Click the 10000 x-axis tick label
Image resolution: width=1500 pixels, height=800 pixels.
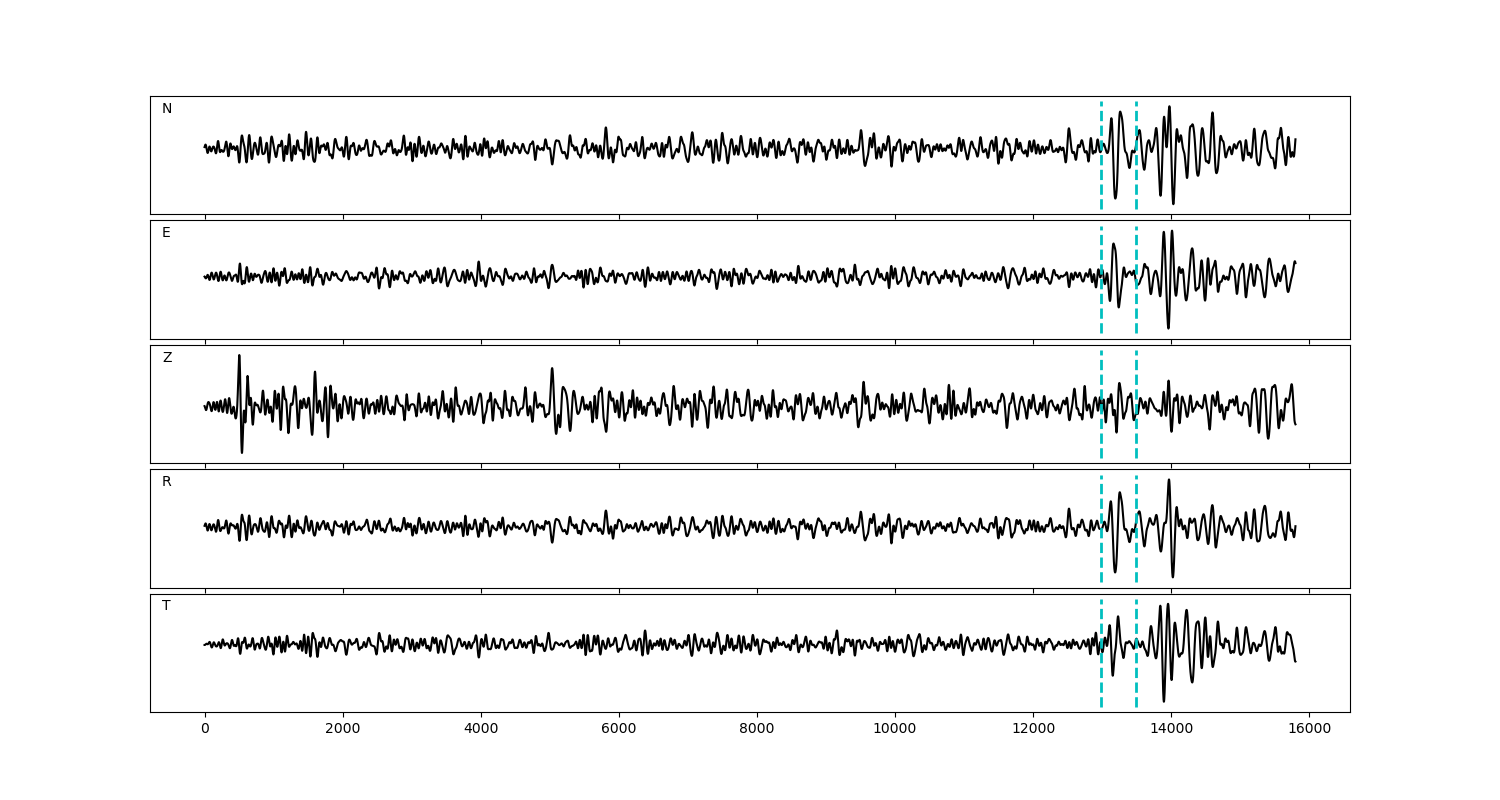click(x=895, y=730)
